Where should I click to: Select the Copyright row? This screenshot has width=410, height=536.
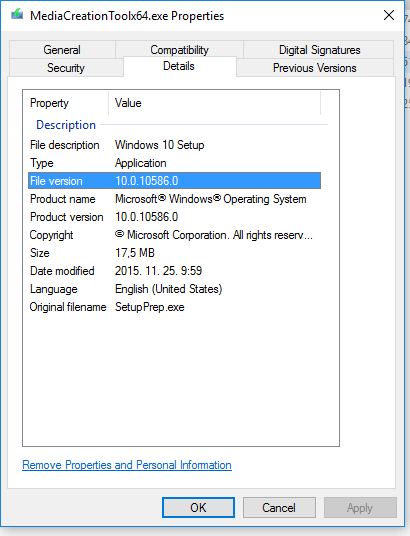coord(174,235)
